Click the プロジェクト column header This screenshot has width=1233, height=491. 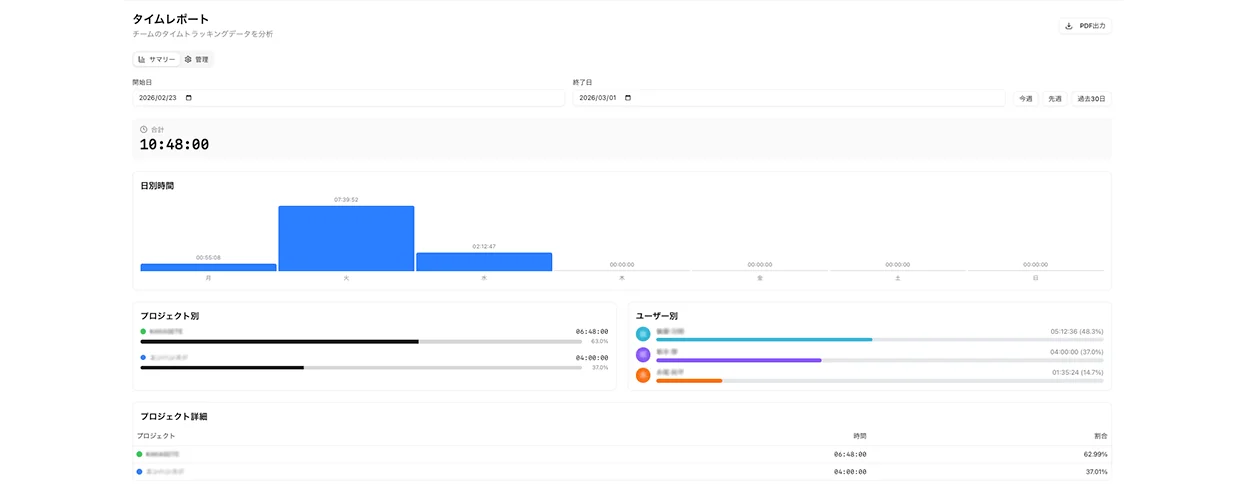click(156, 436)
